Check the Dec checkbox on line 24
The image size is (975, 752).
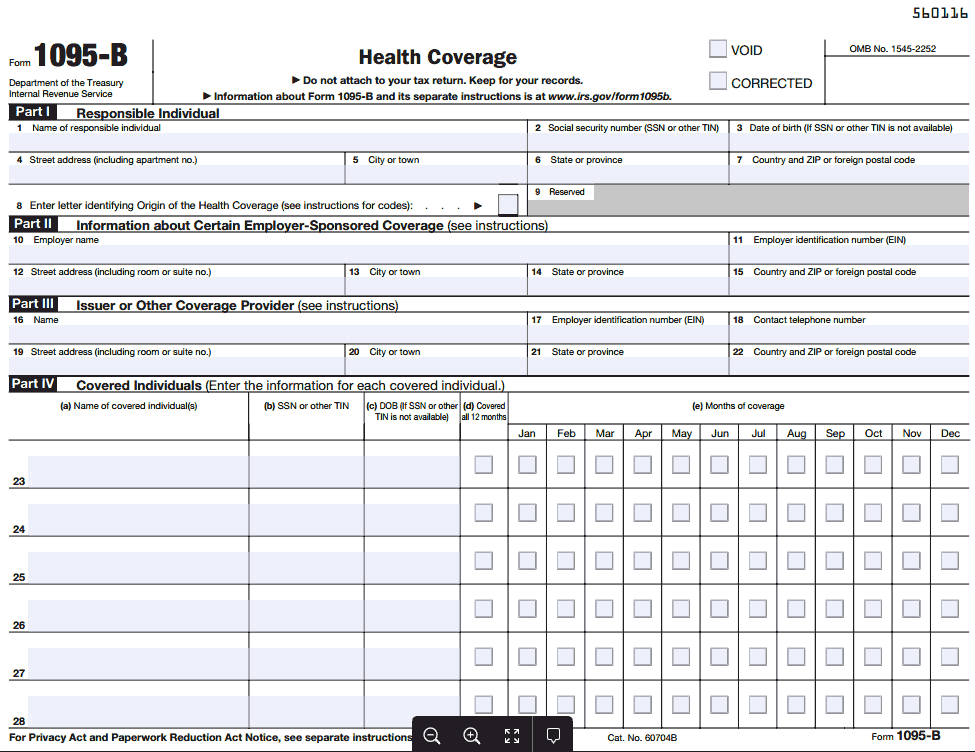click(950, 513)
